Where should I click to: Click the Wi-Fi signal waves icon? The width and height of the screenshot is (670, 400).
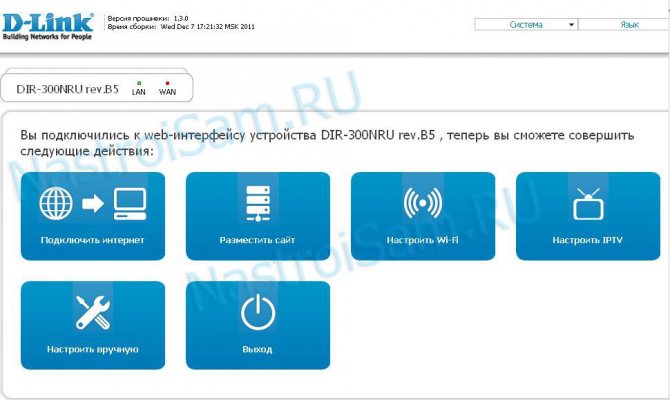click(x=423, y=203)
